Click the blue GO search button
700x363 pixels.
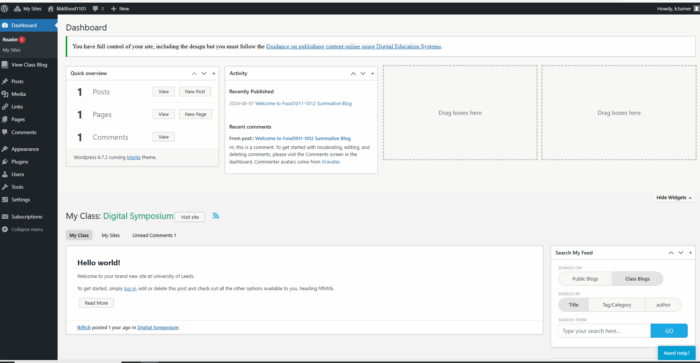(x=669, y=331)
